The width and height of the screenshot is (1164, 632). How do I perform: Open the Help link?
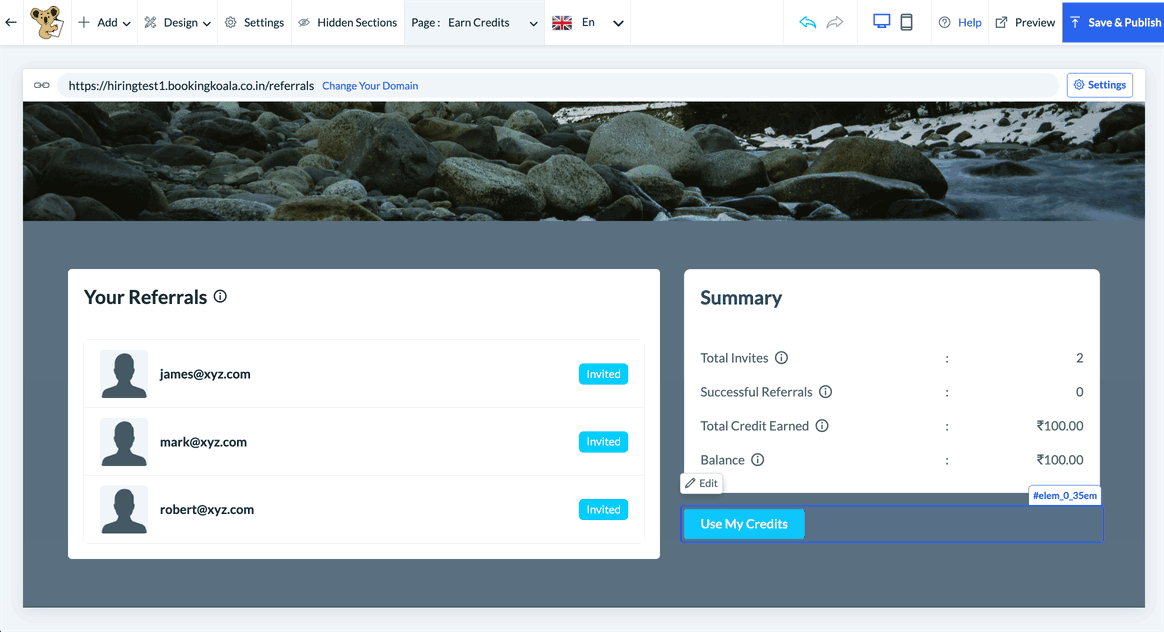[x=960, y=22]
